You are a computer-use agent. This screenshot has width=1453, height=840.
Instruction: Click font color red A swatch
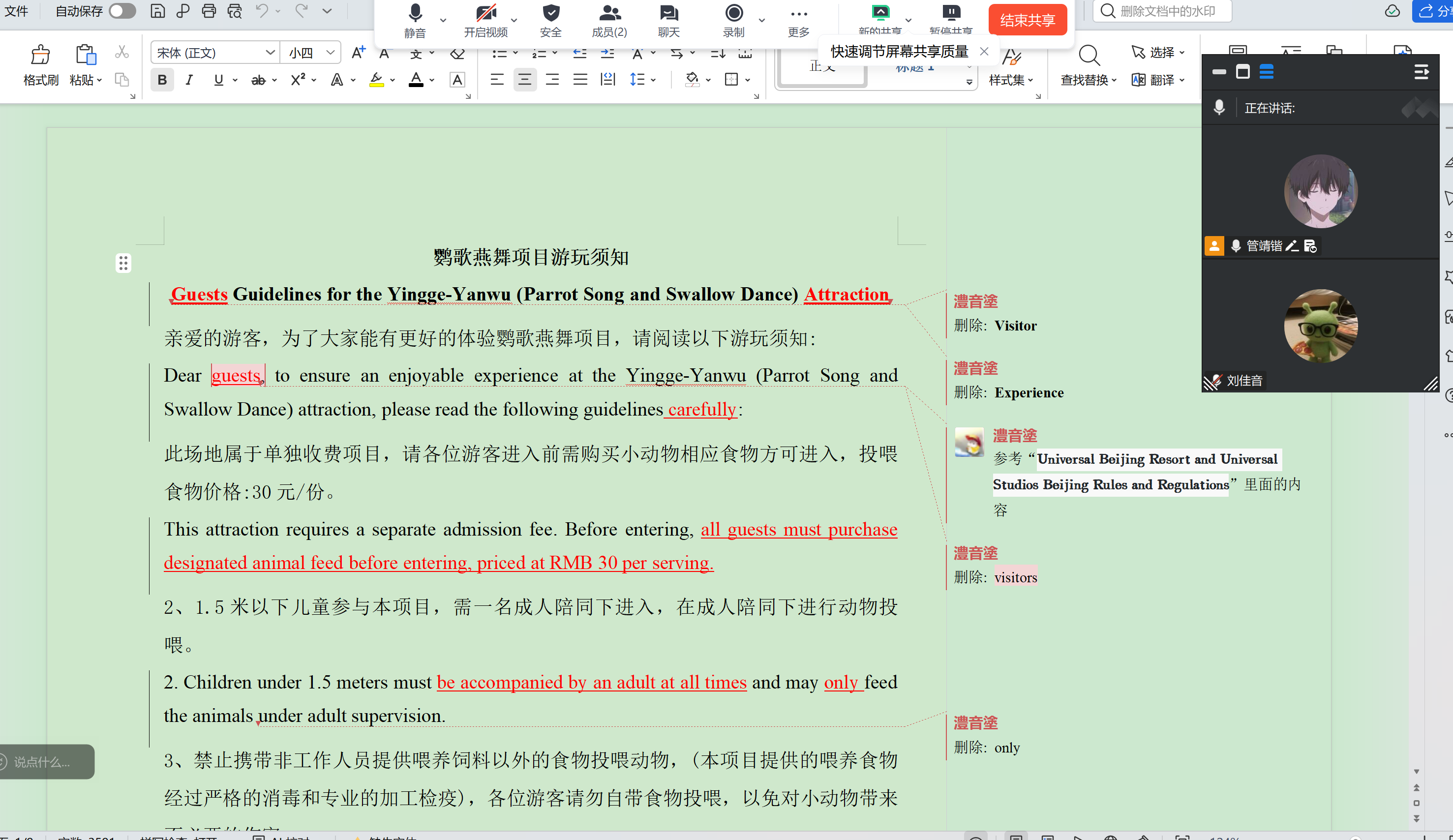pyautogui.click(x=416, y=80)
